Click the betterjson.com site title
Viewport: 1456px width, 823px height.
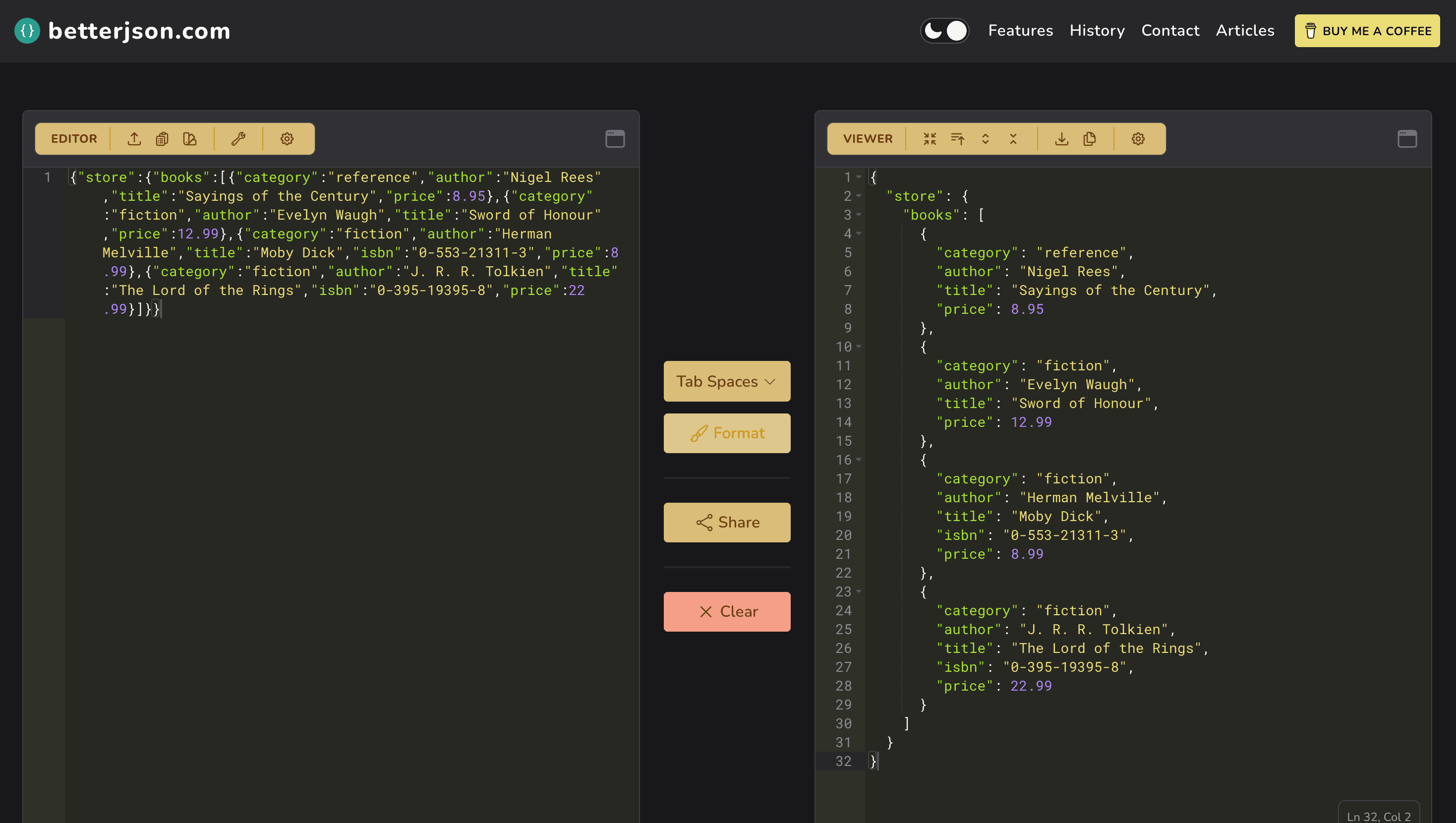pyautogui.click(x=139, y=31)
